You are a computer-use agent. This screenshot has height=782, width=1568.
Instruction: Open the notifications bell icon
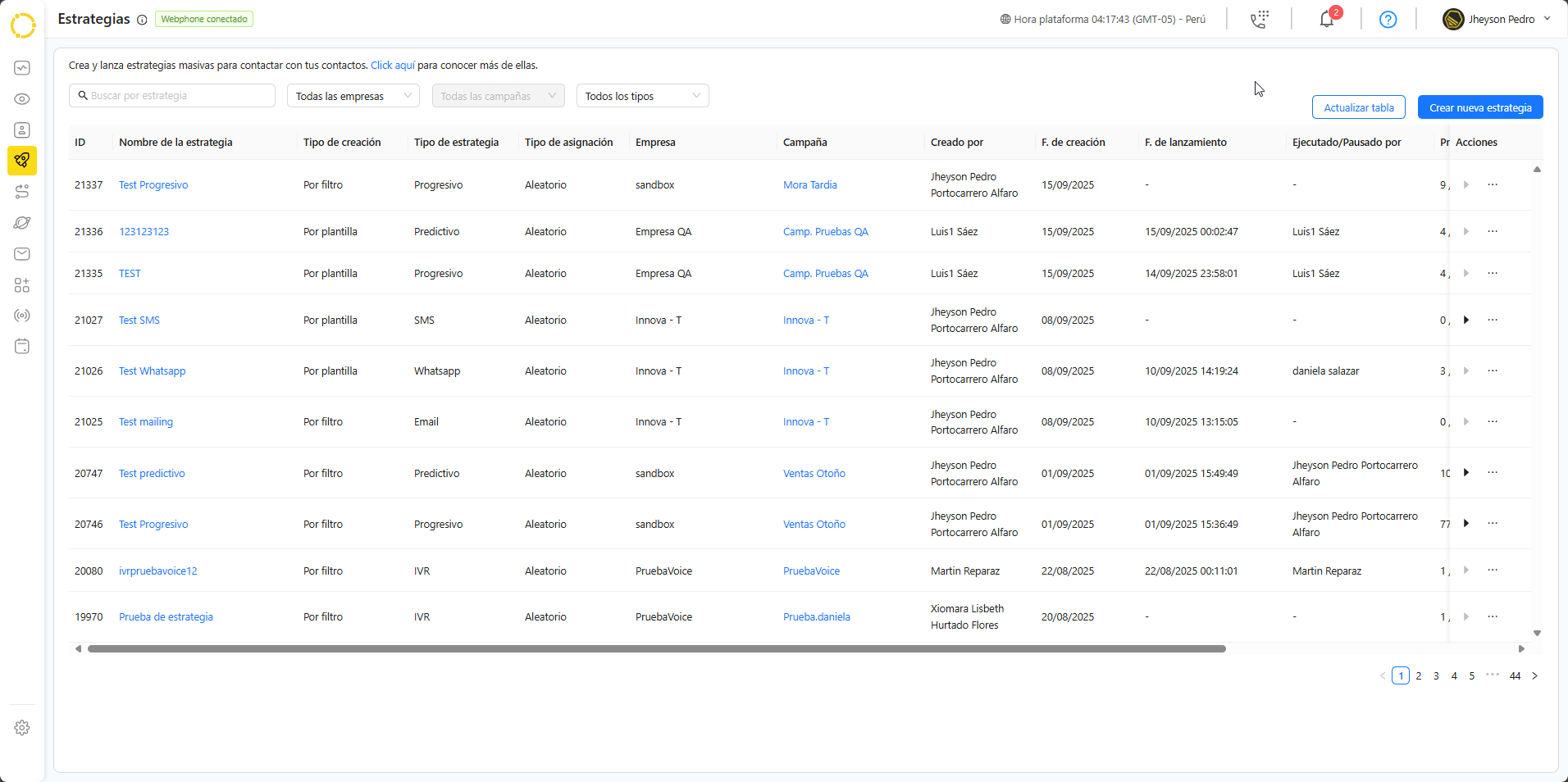pyautogui.click(x=1326, y=20)
